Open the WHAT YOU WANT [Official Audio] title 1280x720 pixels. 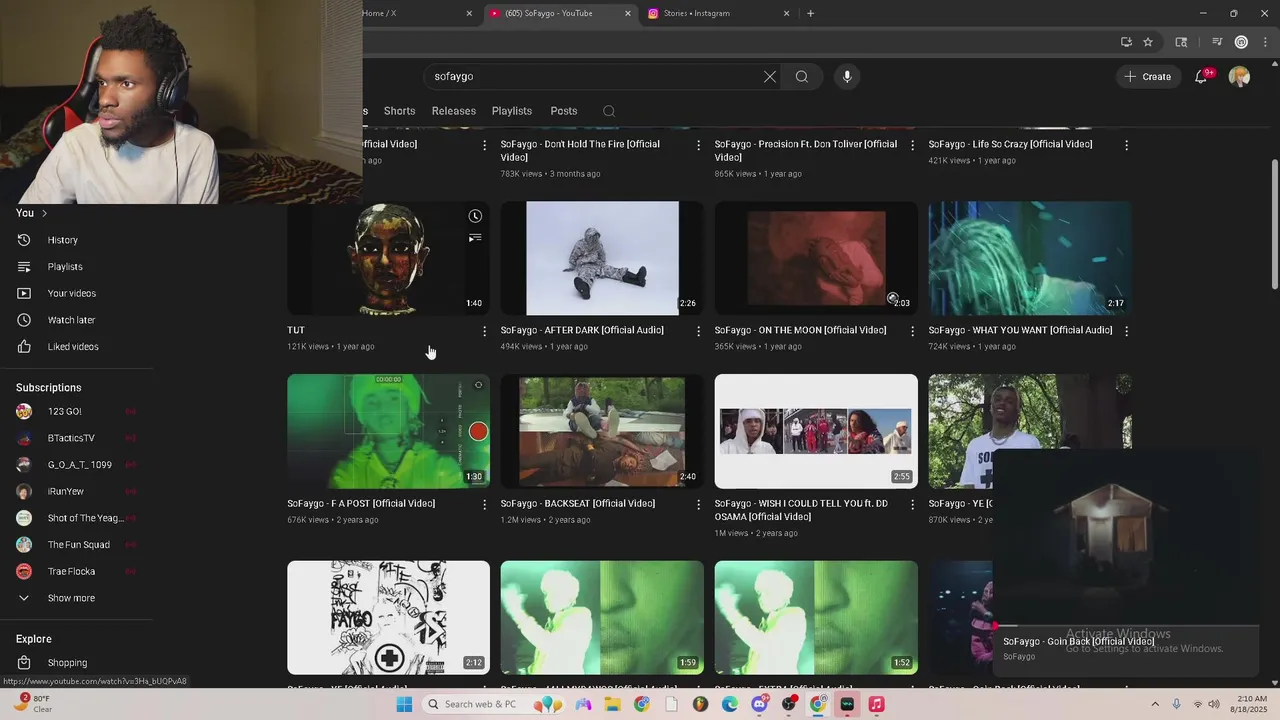click(x=1020, y=330)
